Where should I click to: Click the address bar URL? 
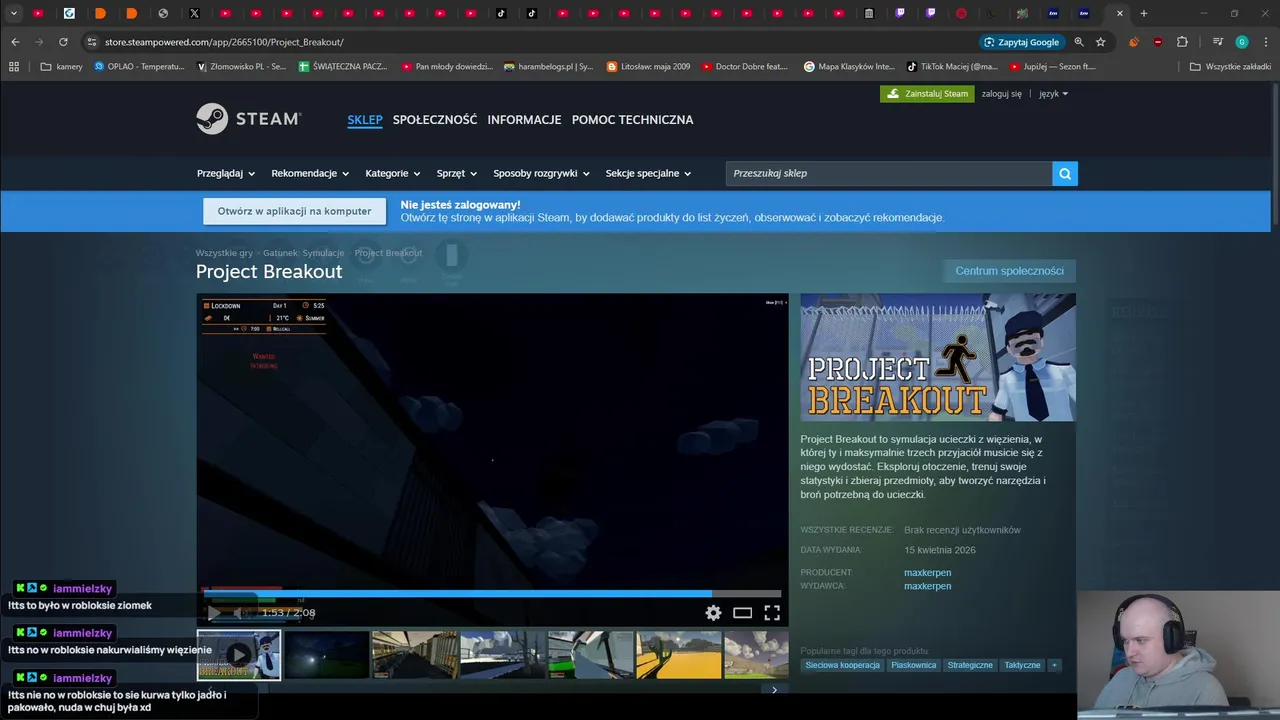[x=224, y=42]
